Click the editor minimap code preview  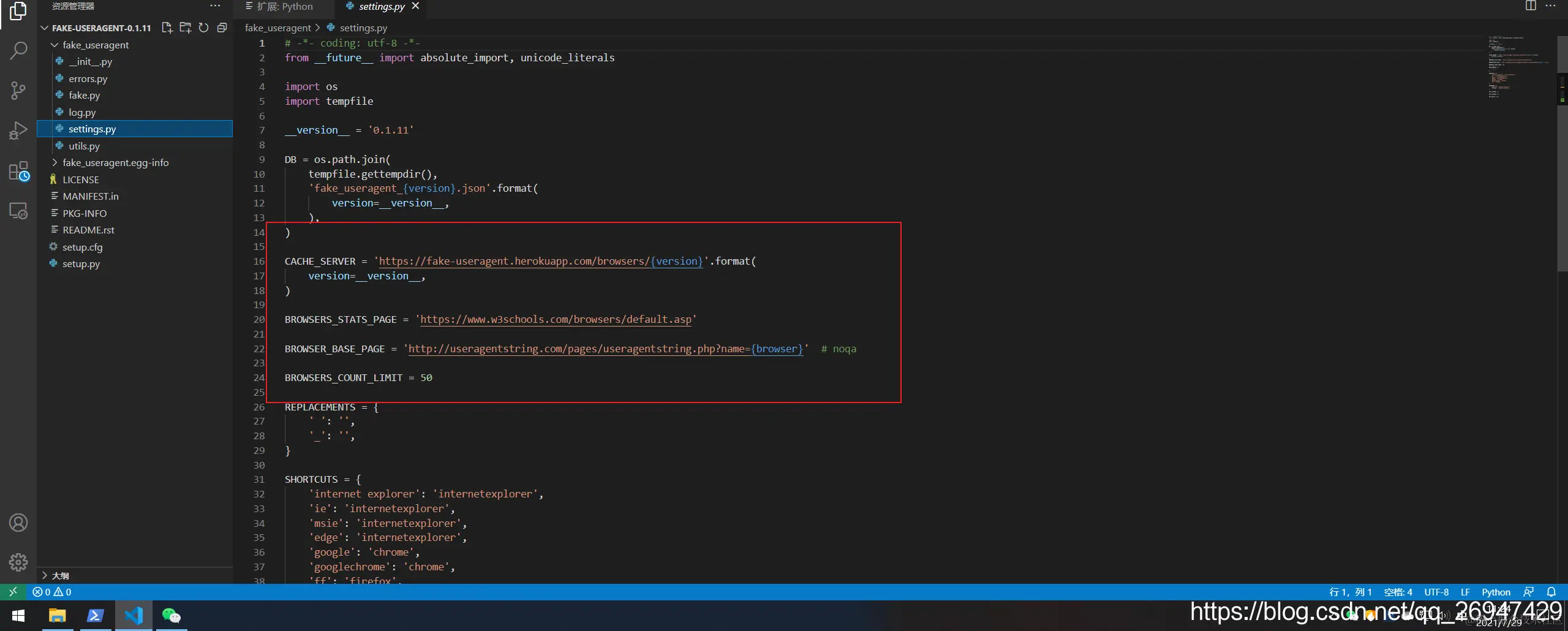coord(1519,67)
